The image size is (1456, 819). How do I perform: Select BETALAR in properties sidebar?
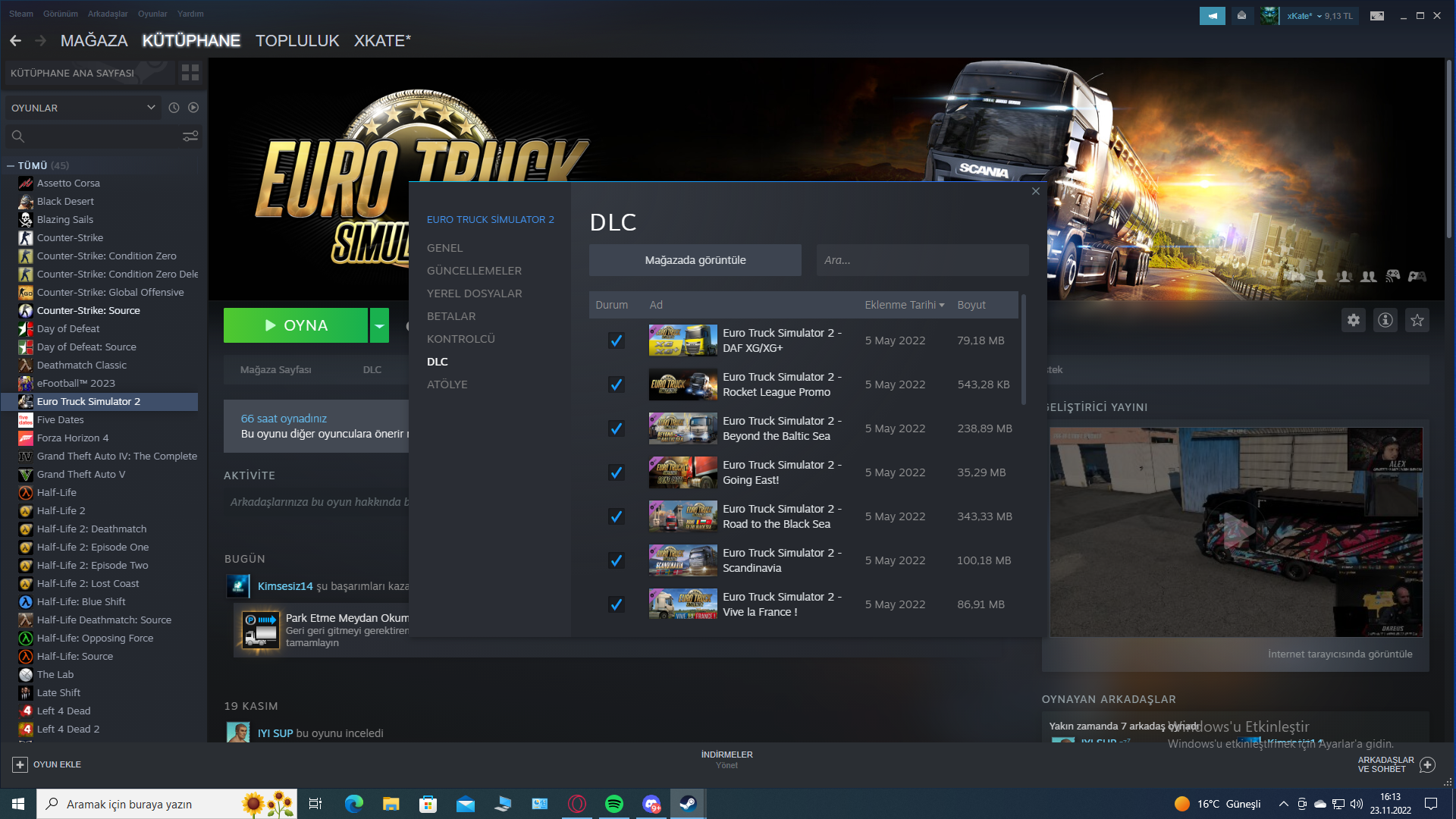pos(451,316)
